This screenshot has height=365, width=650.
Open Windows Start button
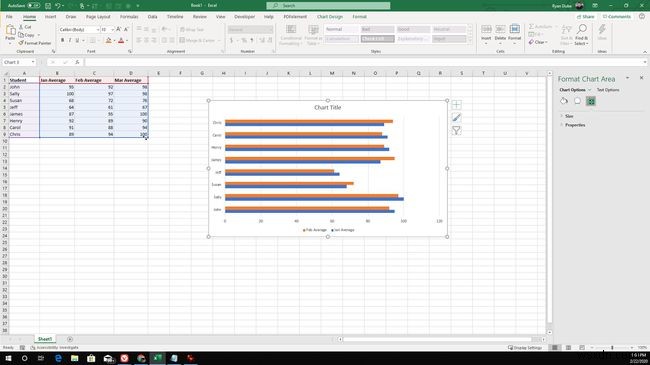pyautogui.click(x=8, y=358)
